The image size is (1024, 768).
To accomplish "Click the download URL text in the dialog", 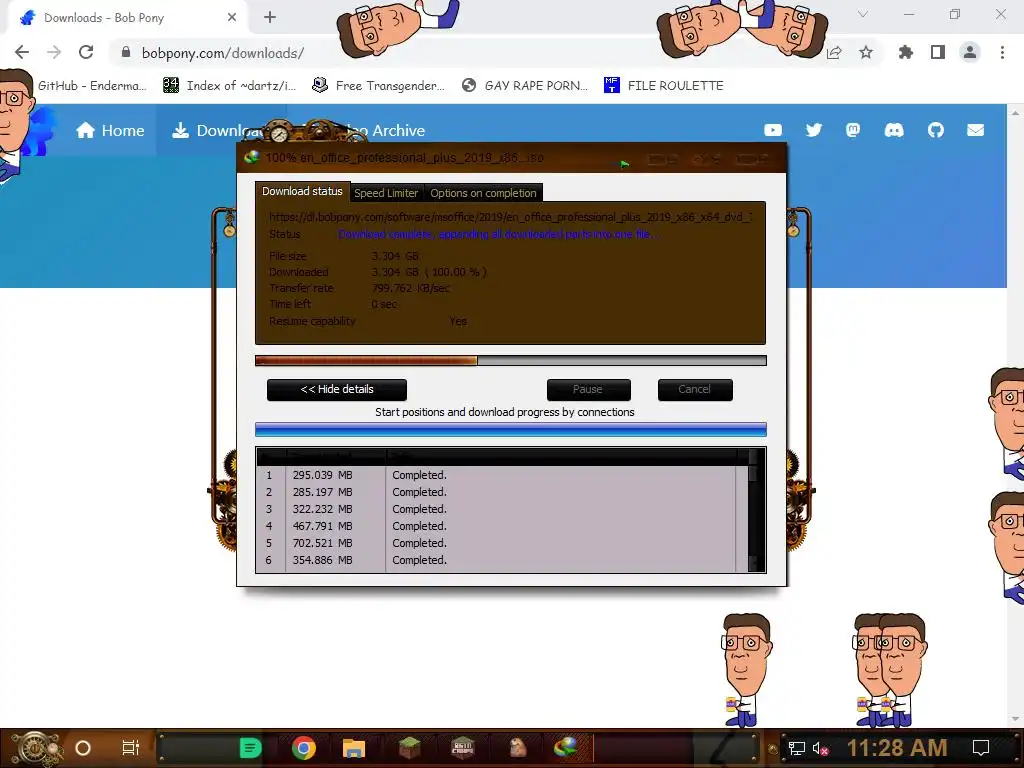I will click(511, 217).
